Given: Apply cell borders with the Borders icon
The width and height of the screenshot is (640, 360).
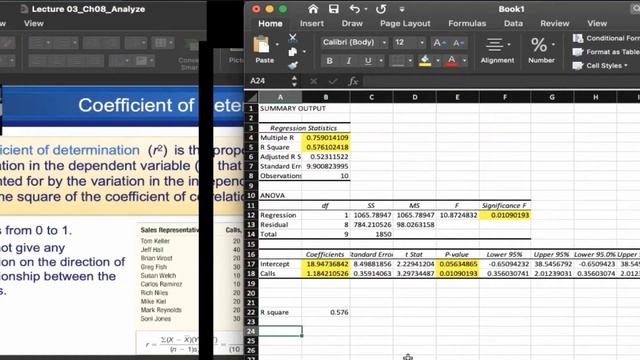Looking at the screenshot, I should (x=397, y=61).
